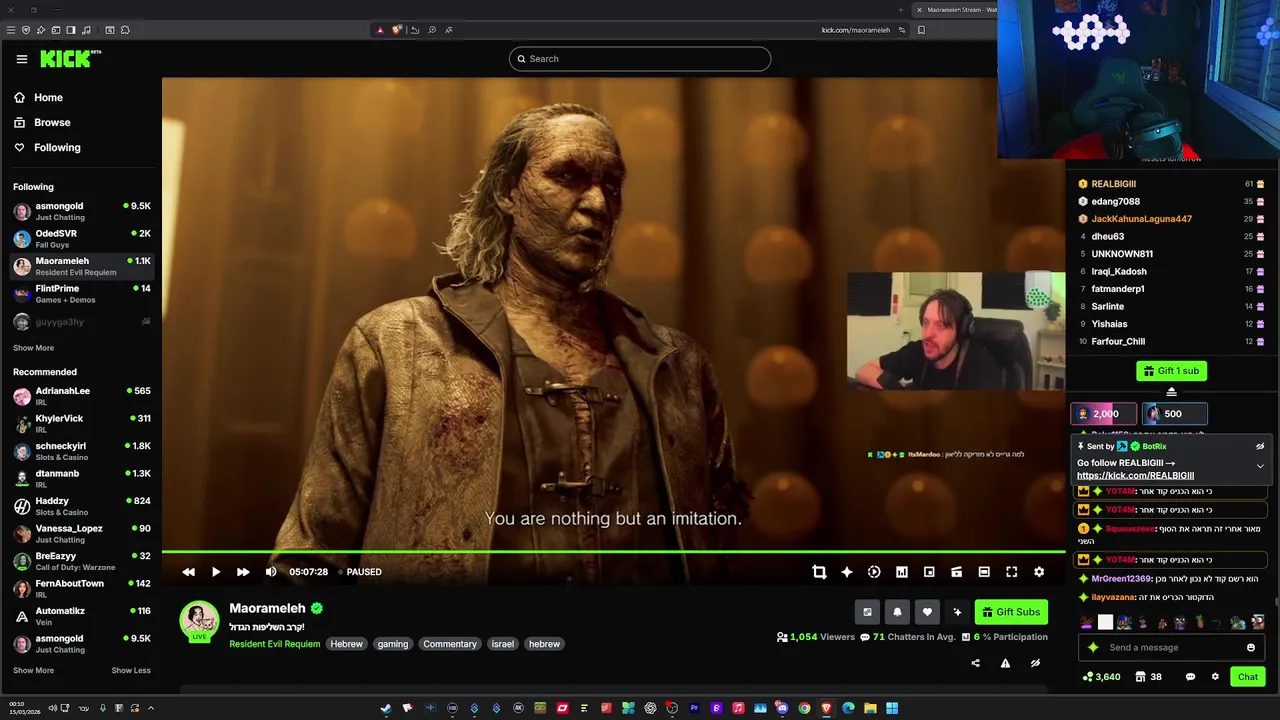Open OdedSVR channel in sidebar

pos(81,239)
